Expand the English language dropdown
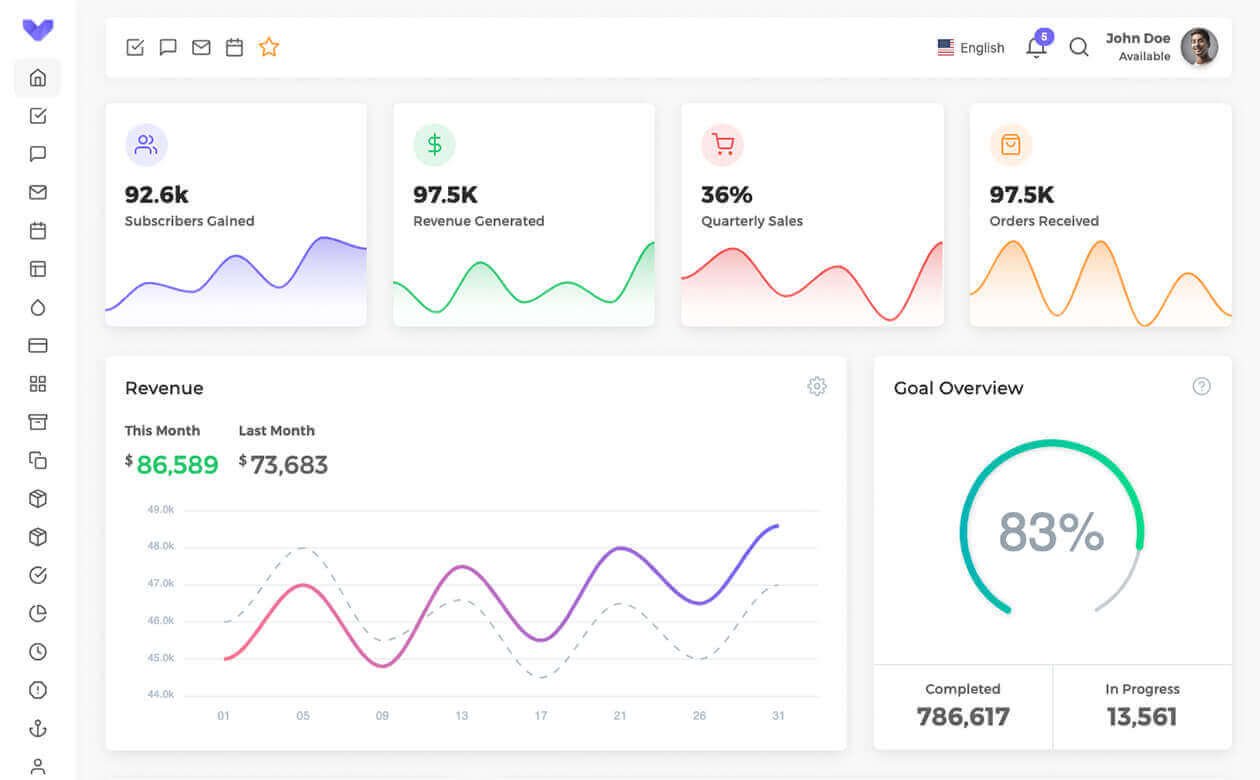This screenshot has height=780, width=1260. (x=971, y=47)
